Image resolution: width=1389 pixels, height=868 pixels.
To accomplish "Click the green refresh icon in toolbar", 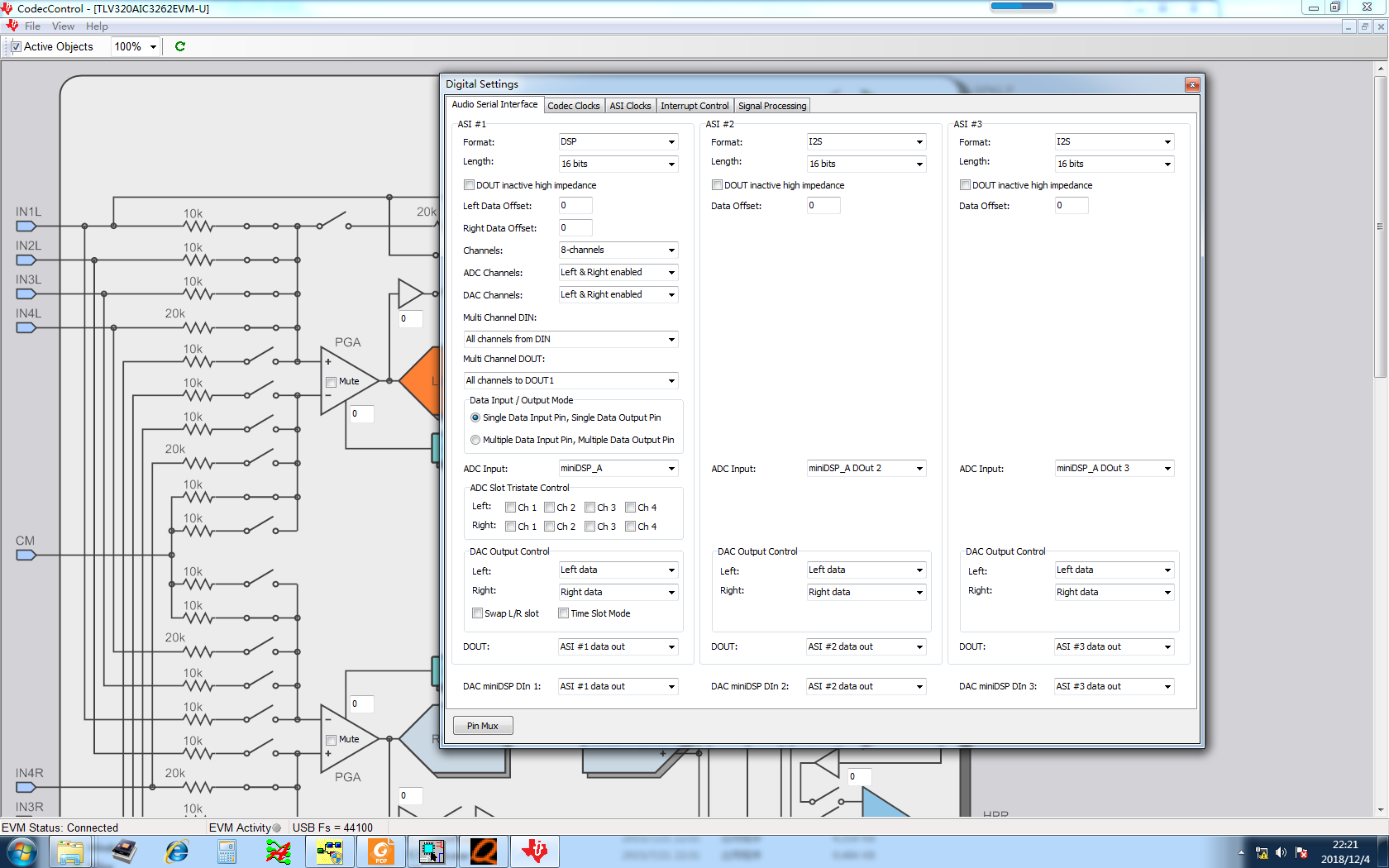I will click(180, 46).
